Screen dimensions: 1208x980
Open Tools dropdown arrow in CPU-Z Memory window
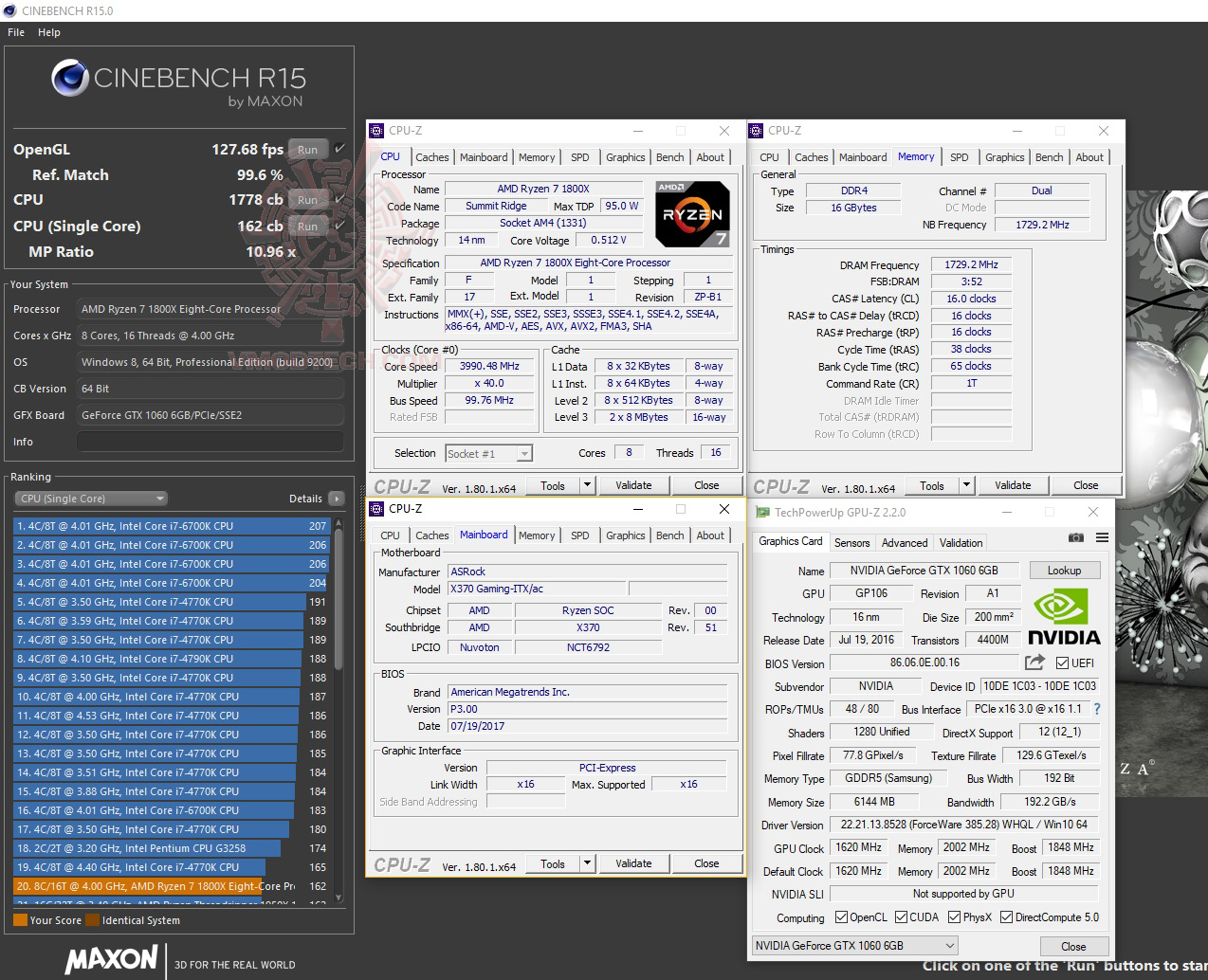pos(966,485)
